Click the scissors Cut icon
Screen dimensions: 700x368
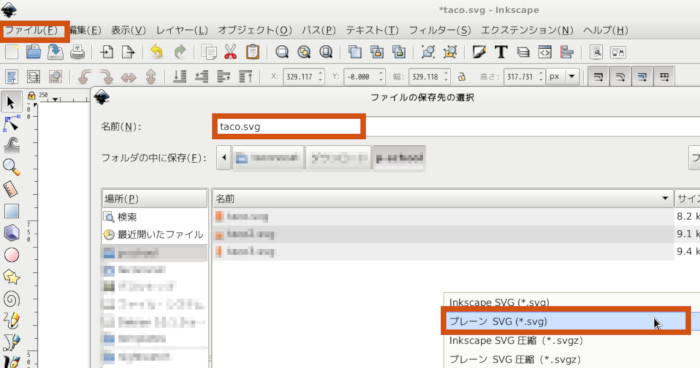(230, 52)
